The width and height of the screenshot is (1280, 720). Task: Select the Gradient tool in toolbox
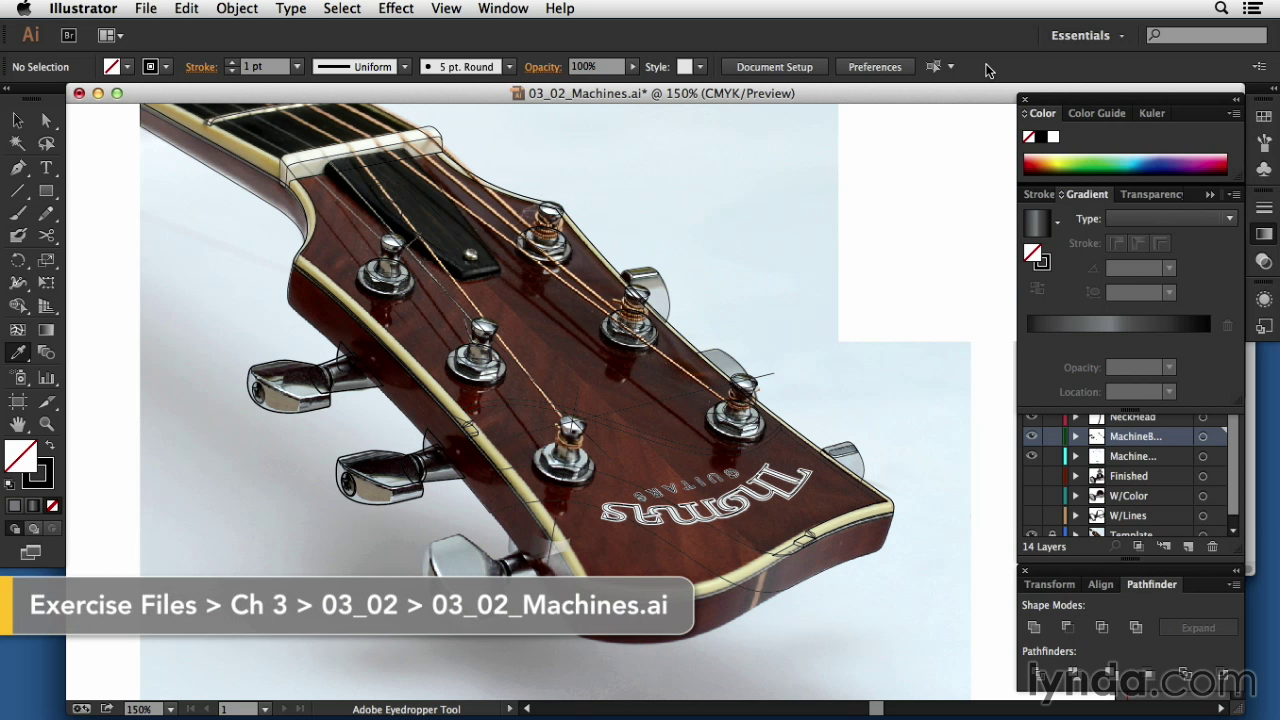(46, 330)
